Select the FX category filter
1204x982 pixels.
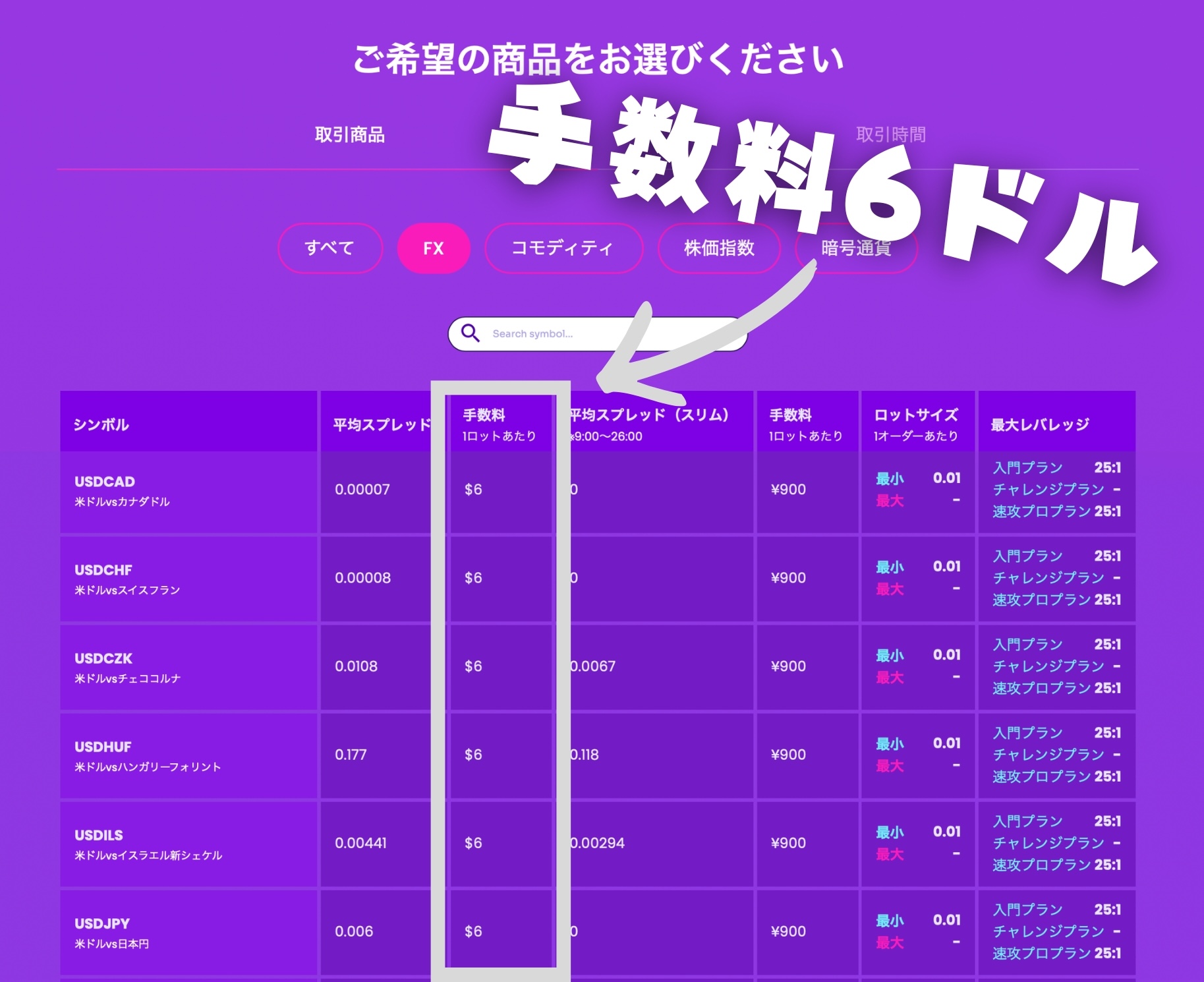coord(434,248)
